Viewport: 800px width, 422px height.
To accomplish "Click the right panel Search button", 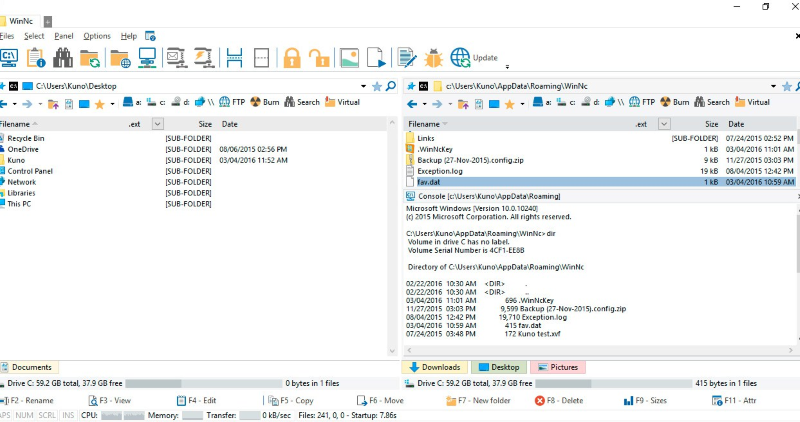I will point(712,102).
